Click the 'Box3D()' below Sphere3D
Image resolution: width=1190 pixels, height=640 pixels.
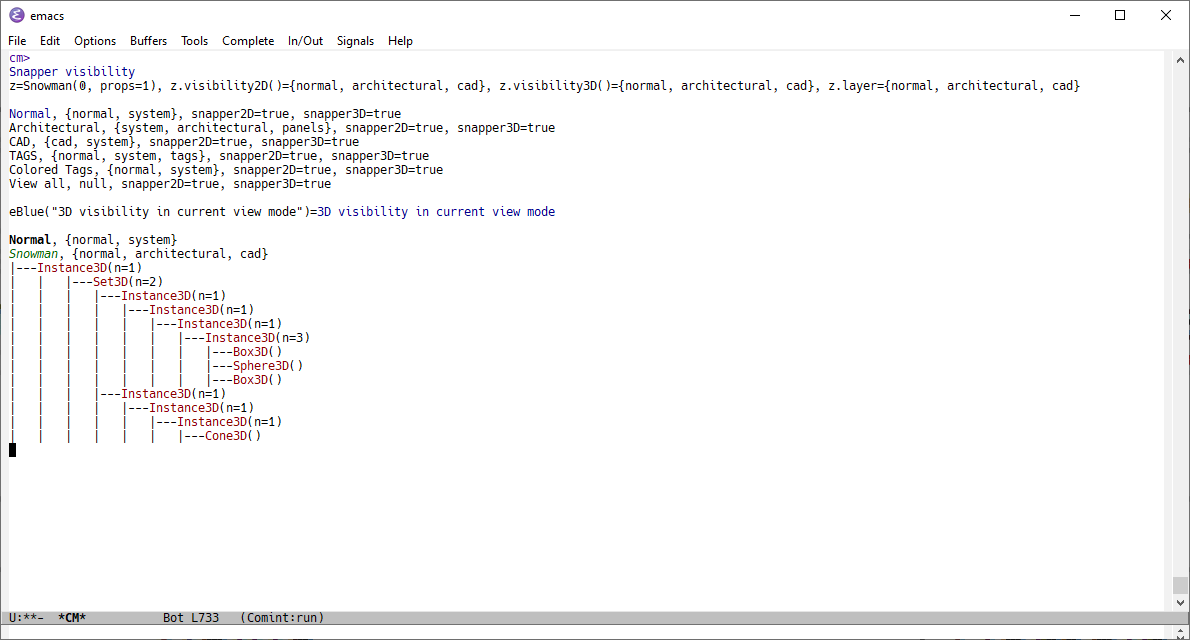[257, 380]
